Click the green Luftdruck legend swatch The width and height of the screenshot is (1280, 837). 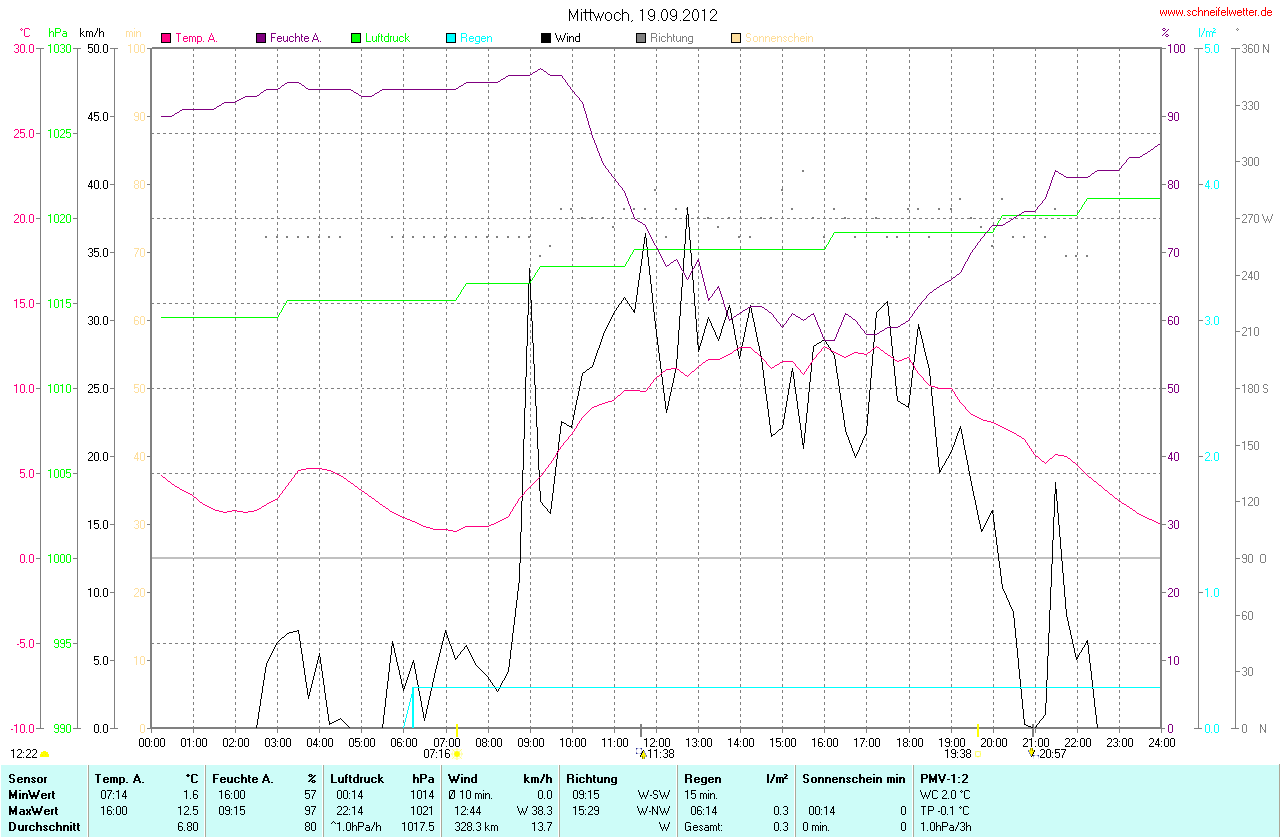(356, 38)
